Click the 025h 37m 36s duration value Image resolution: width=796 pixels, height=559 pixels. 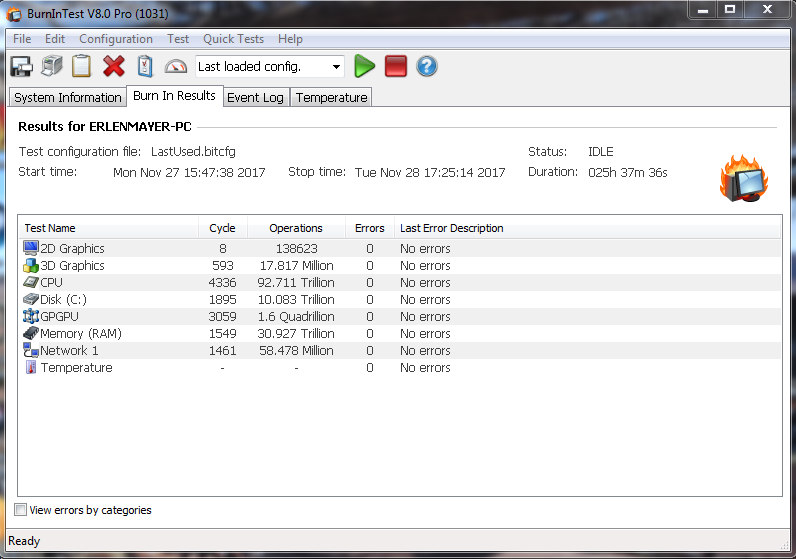(627, 172)
